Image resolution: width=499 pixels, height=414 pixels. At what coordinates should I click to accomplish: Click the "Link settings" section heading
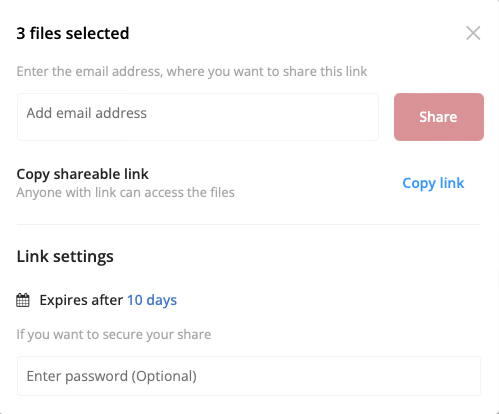(65, 256)
